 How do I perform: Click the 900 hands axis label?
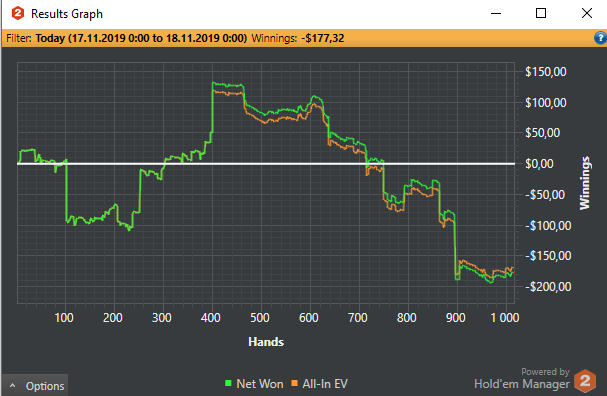coord(456,318)
